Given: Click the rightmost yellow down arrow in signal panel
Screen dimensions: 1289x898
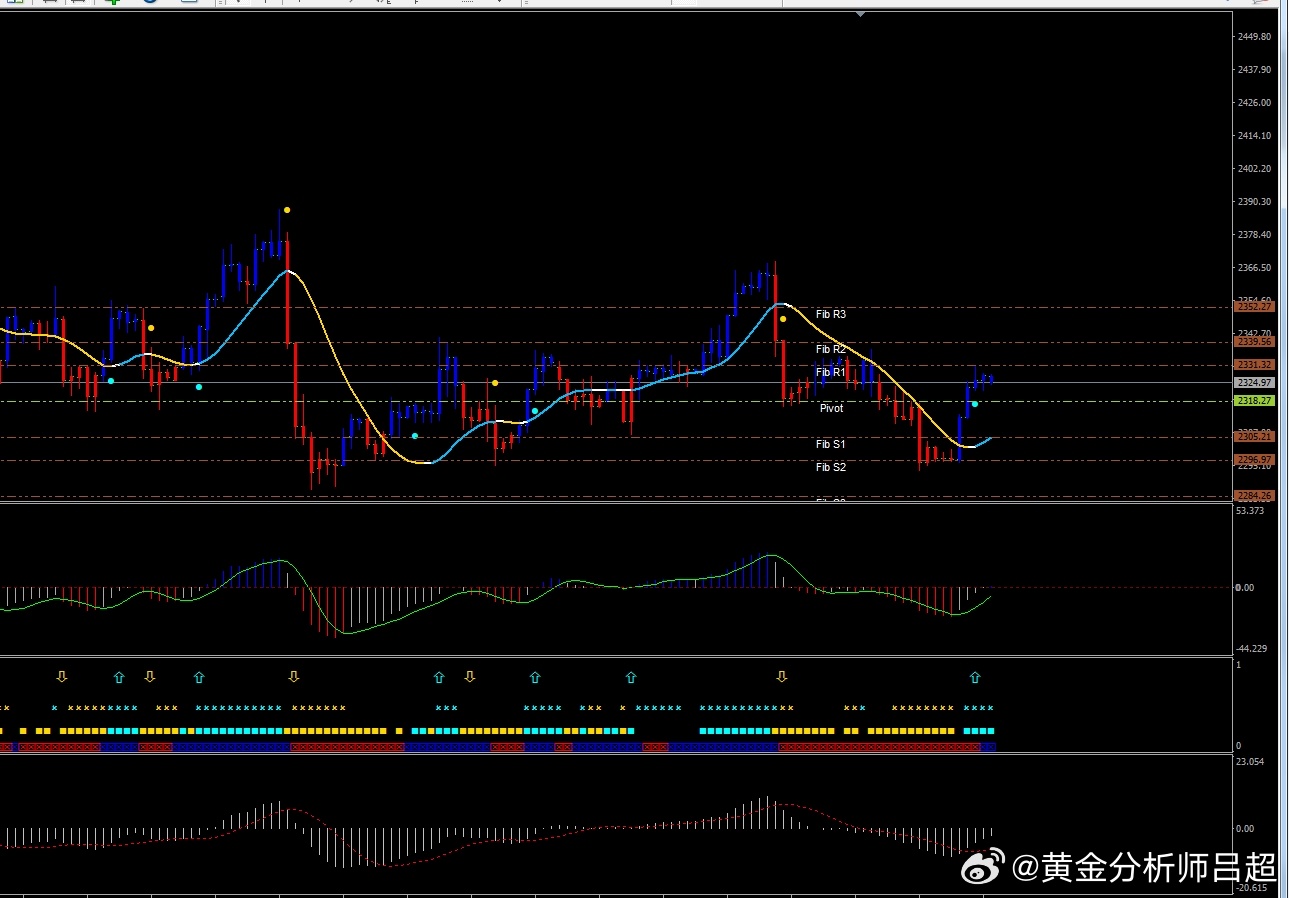Looking at the screenshot, I should 782,677.
